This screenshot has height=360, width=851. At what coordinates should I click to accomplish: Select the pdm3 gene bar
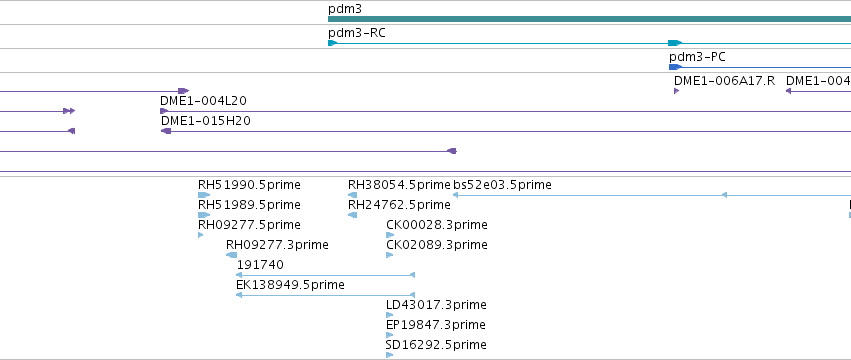coord(589,19)
